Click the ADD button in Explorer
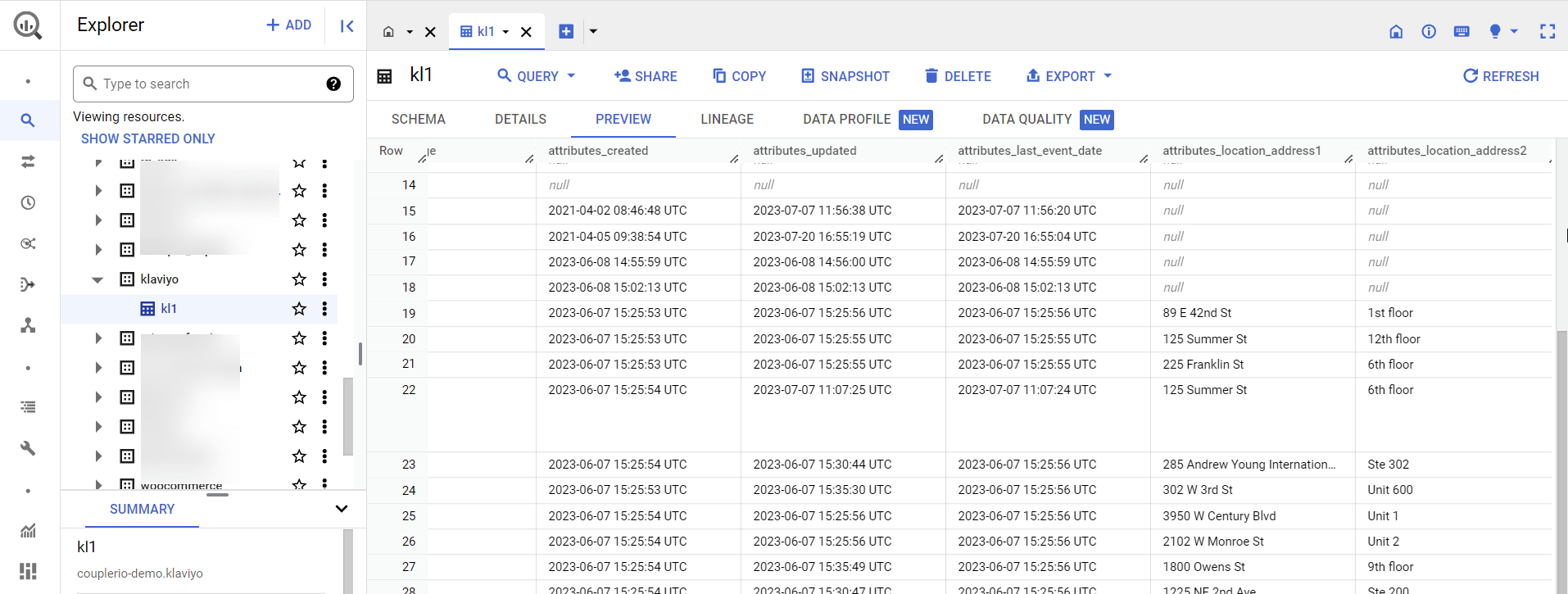The height and width of the screenshot is (594, 1568). (x=289, y=25)
